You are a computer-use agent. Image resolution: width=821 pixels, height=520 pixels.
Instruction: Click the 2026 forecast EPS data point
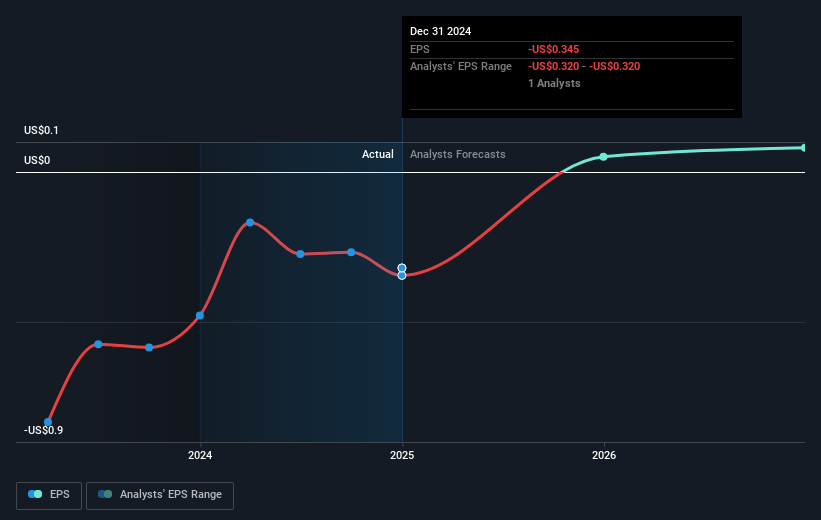tap(603, 157)
